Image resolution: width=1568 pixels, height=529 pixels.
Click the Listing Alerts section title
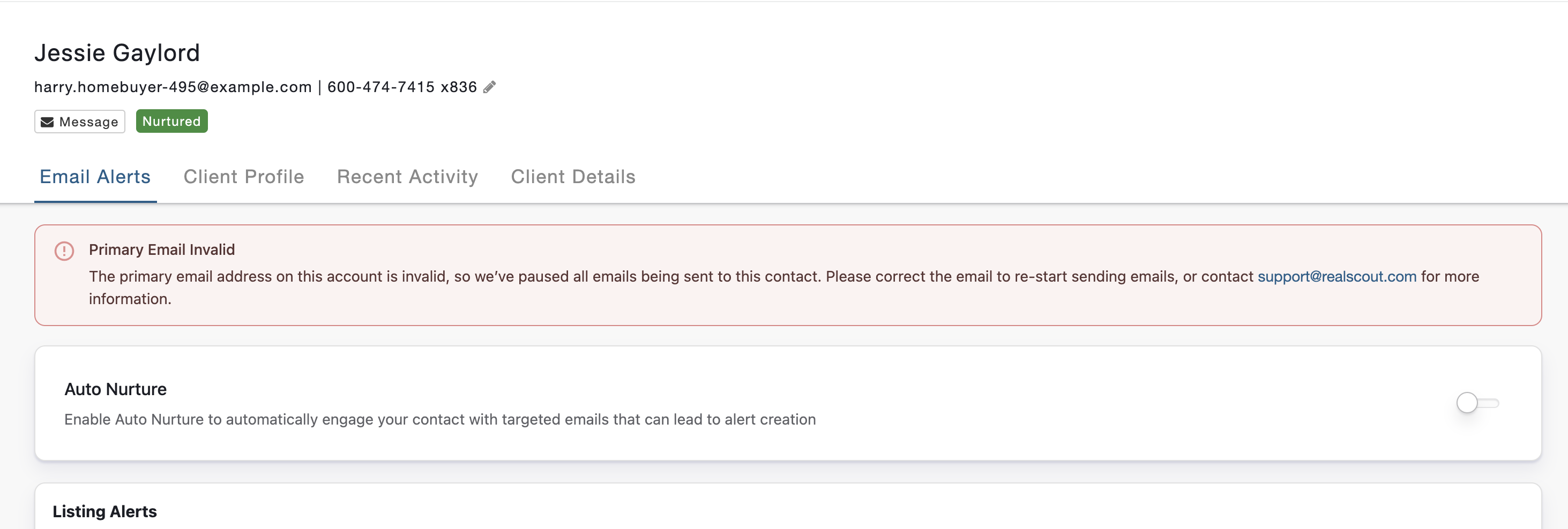pos(104,511)
